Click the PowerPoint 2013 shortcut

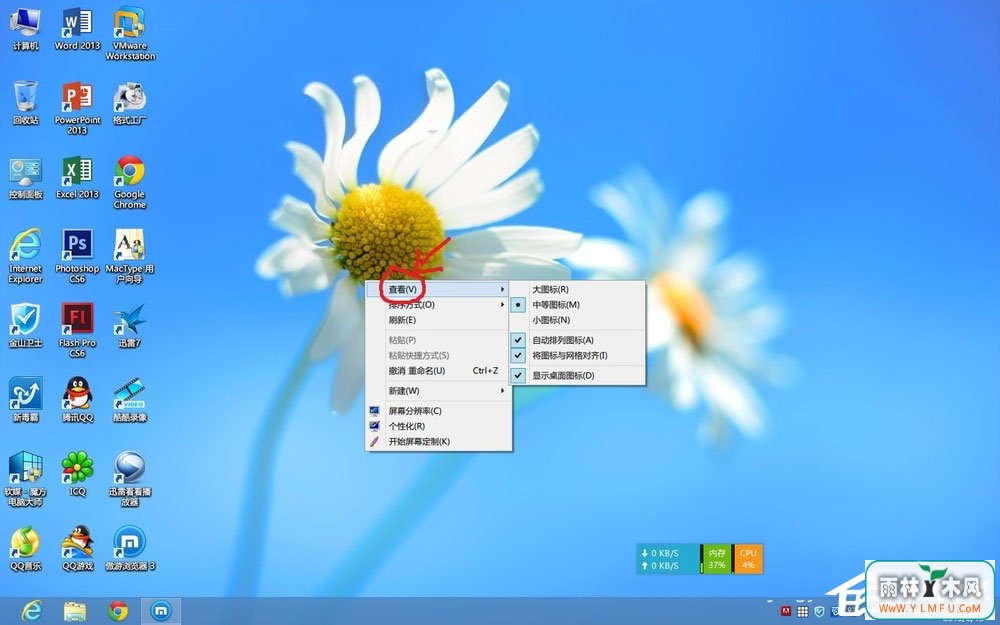[x=77, y=108]
